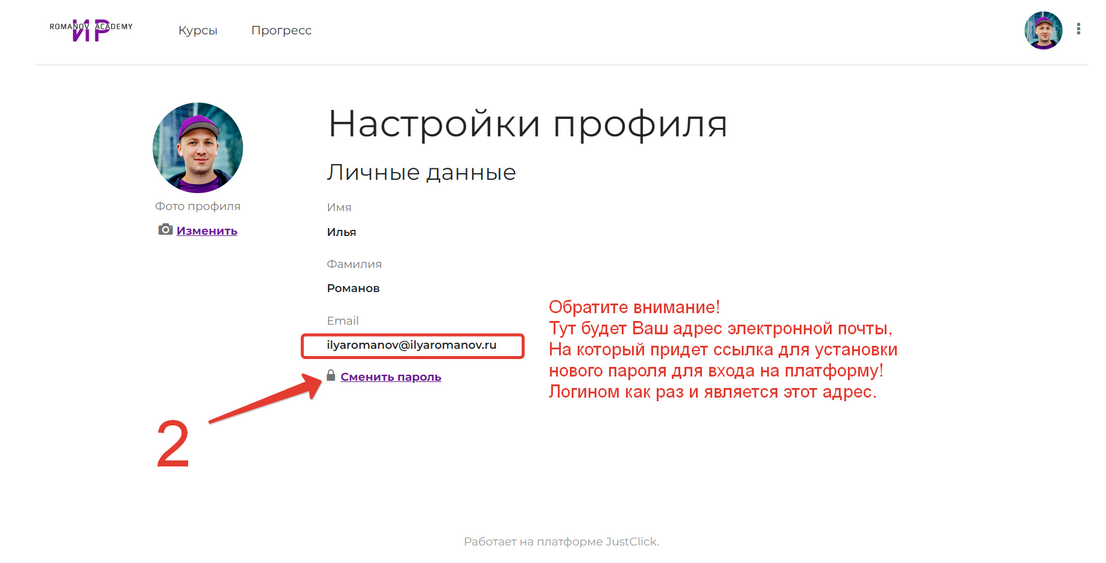Select the email address ilyaromanov@ilyaromanov.ru
This screenshot has height=563, width=1106.
pyautogui.click(x=412, y=345)
